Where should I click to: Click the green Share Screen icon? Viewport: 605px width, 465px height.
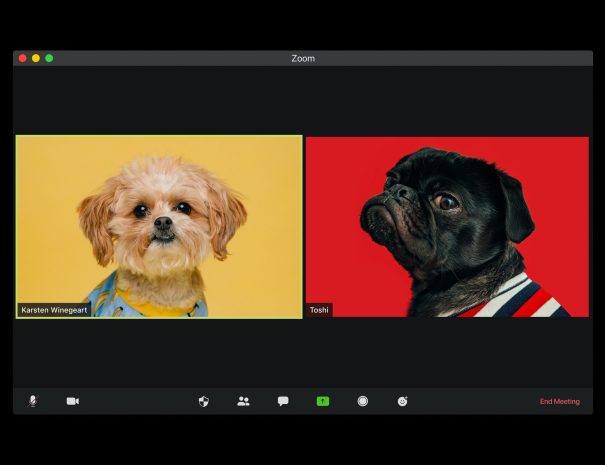[x=323, y=401]
